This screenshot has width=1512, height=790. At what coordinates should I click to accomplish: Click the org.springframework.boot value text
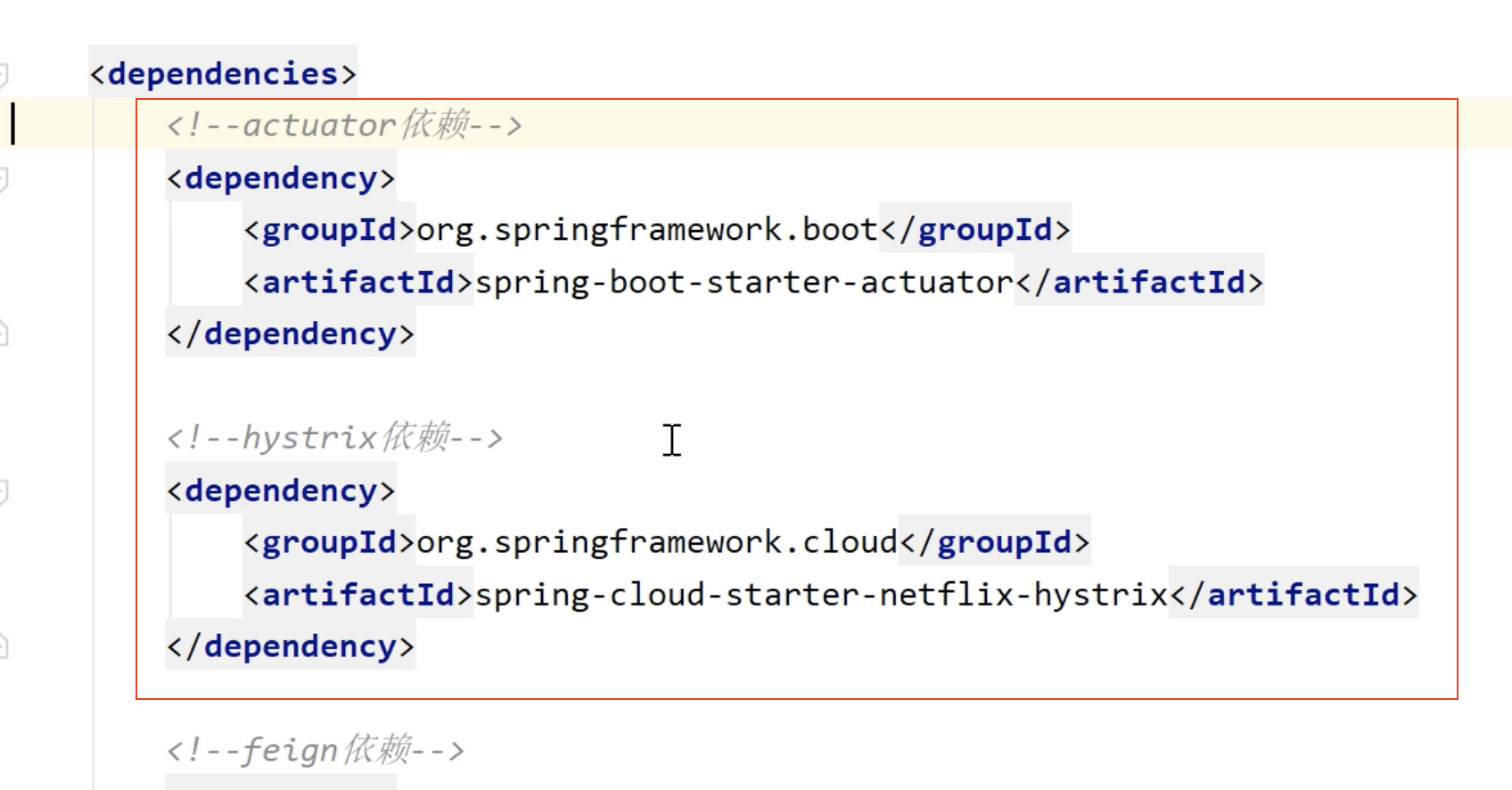(647, 230)
